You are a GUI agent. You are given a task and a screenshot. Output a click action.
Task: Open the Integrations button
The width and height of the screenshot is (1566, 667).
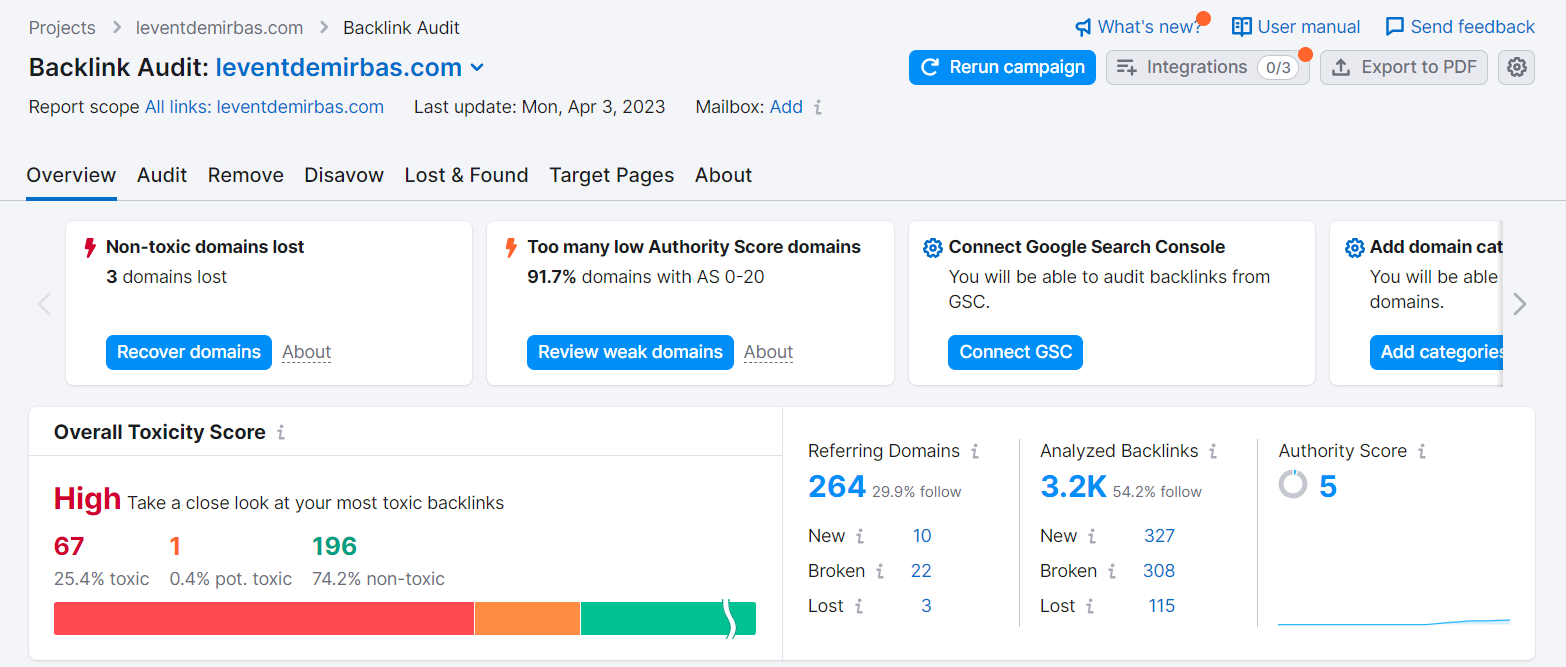pyautogui.click(x=1207, y=67)
